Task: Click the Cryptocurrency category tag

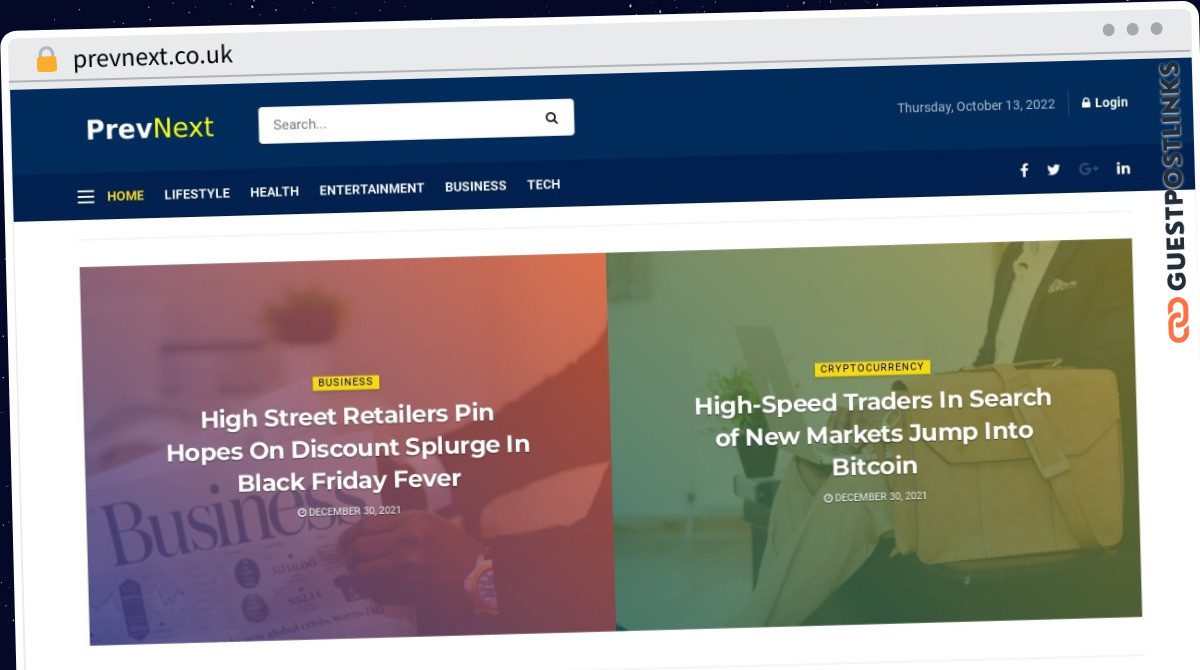Action: 872,368
